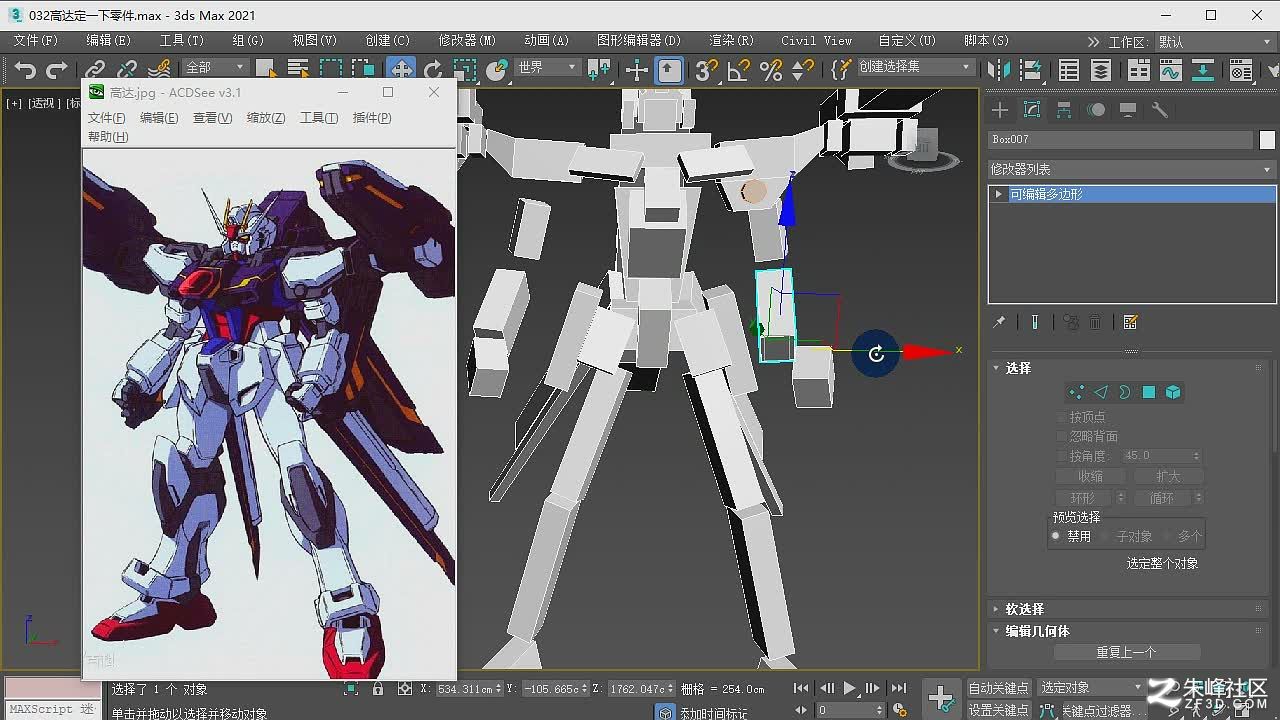1280x720 pixels.
Task: Open the 动画(A) menu
Action: tap(546, 41)
